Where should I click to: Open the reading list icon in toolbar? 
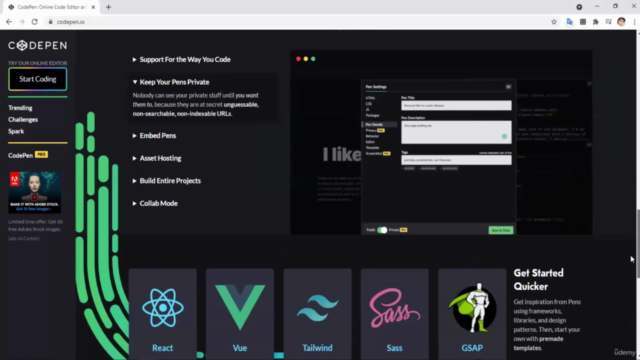[609, 22]
